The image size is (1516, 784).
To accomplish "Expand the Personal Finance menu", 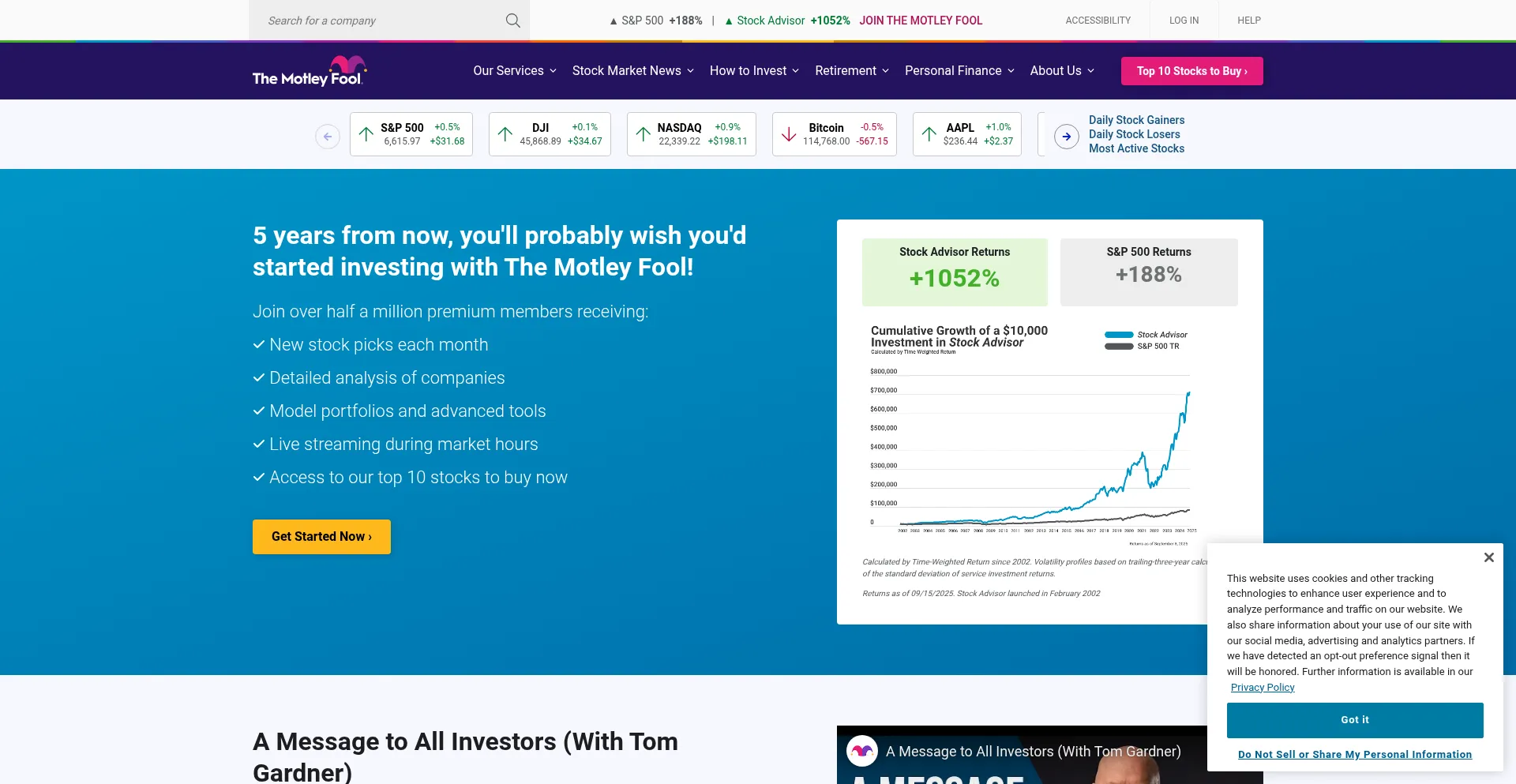I will (959, 71).
